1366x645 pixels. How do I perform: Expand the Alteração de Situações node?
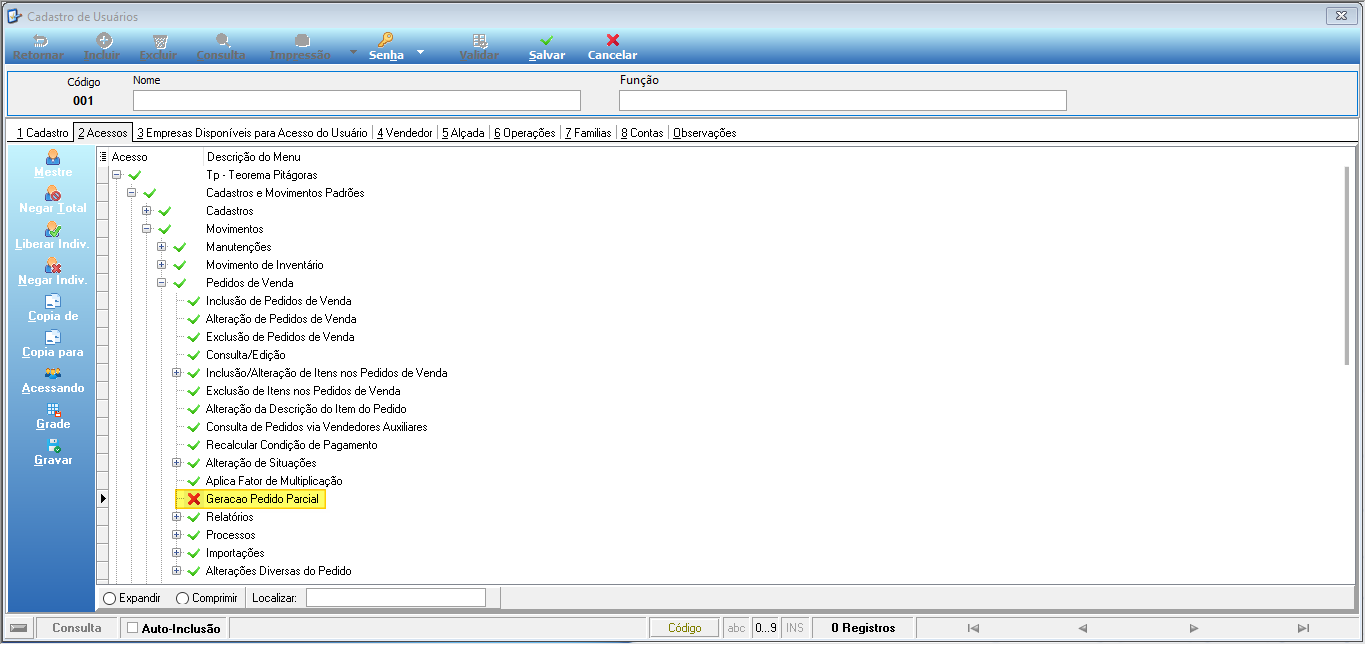click(x=176, y=463)
